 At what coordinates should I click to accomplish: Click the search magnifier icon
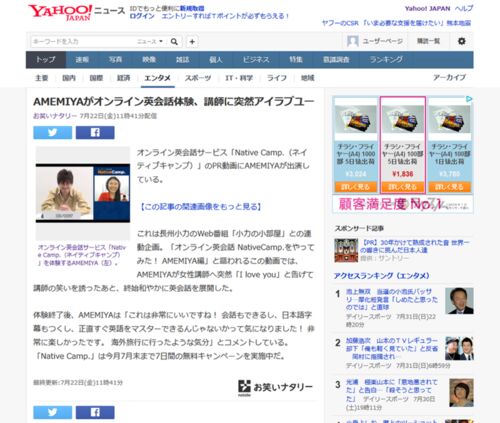click(174, 42)
